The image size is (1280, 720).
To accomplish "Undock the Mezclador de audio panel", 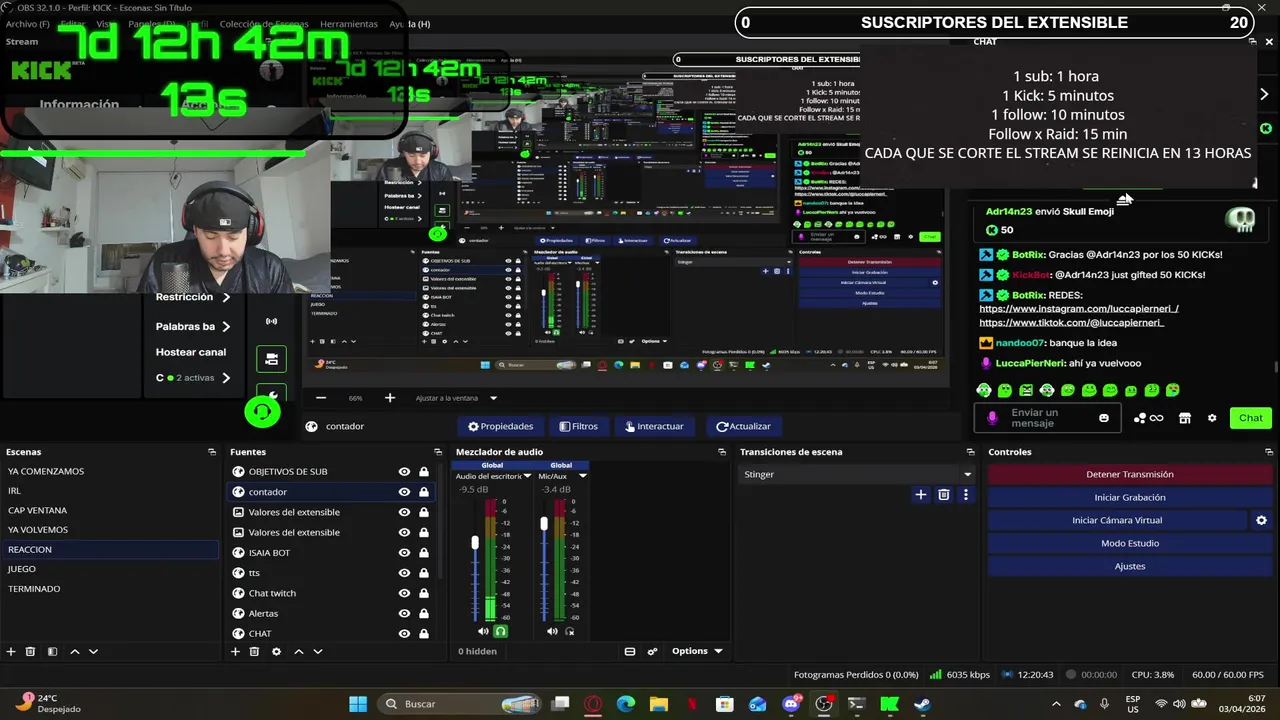I will tap(722, 452).
